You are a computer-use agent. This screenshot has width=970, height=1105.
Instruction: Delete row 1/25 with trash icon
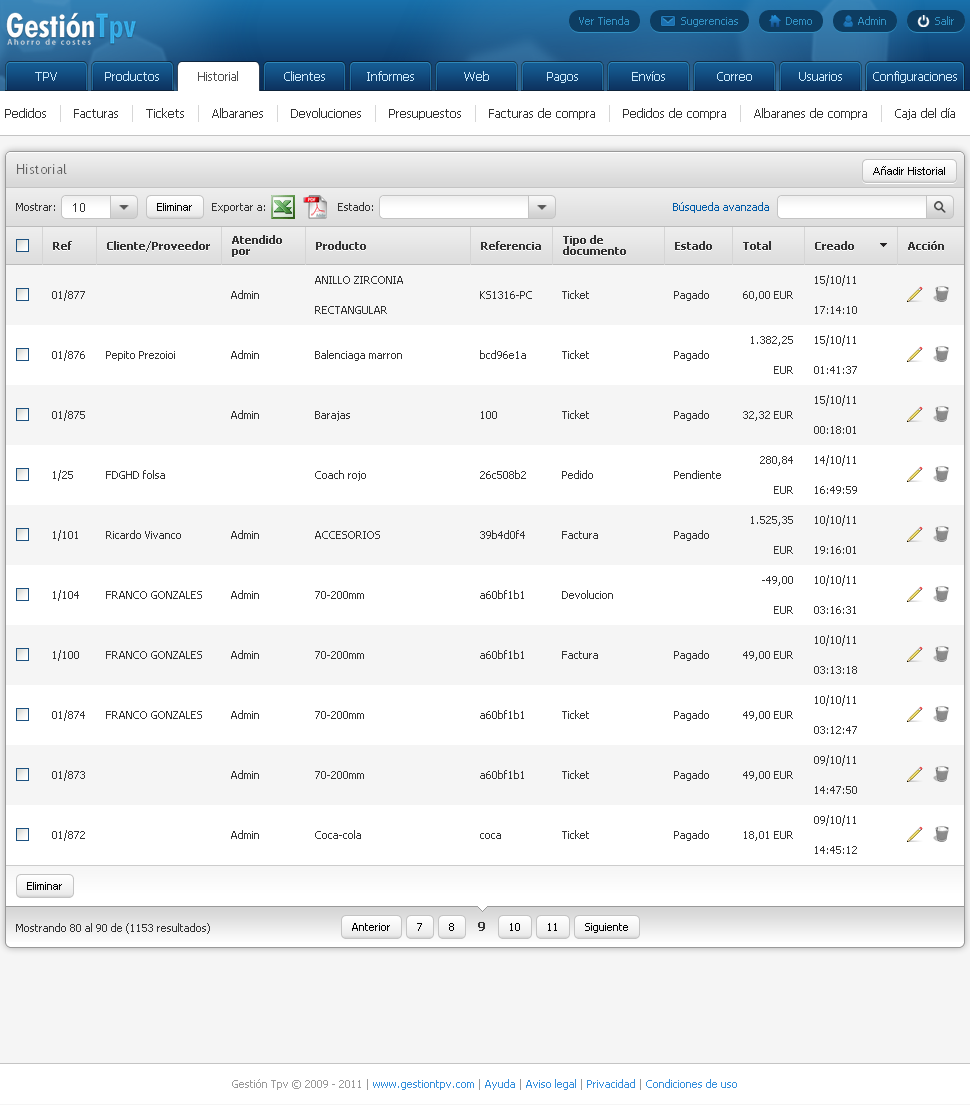941,474
